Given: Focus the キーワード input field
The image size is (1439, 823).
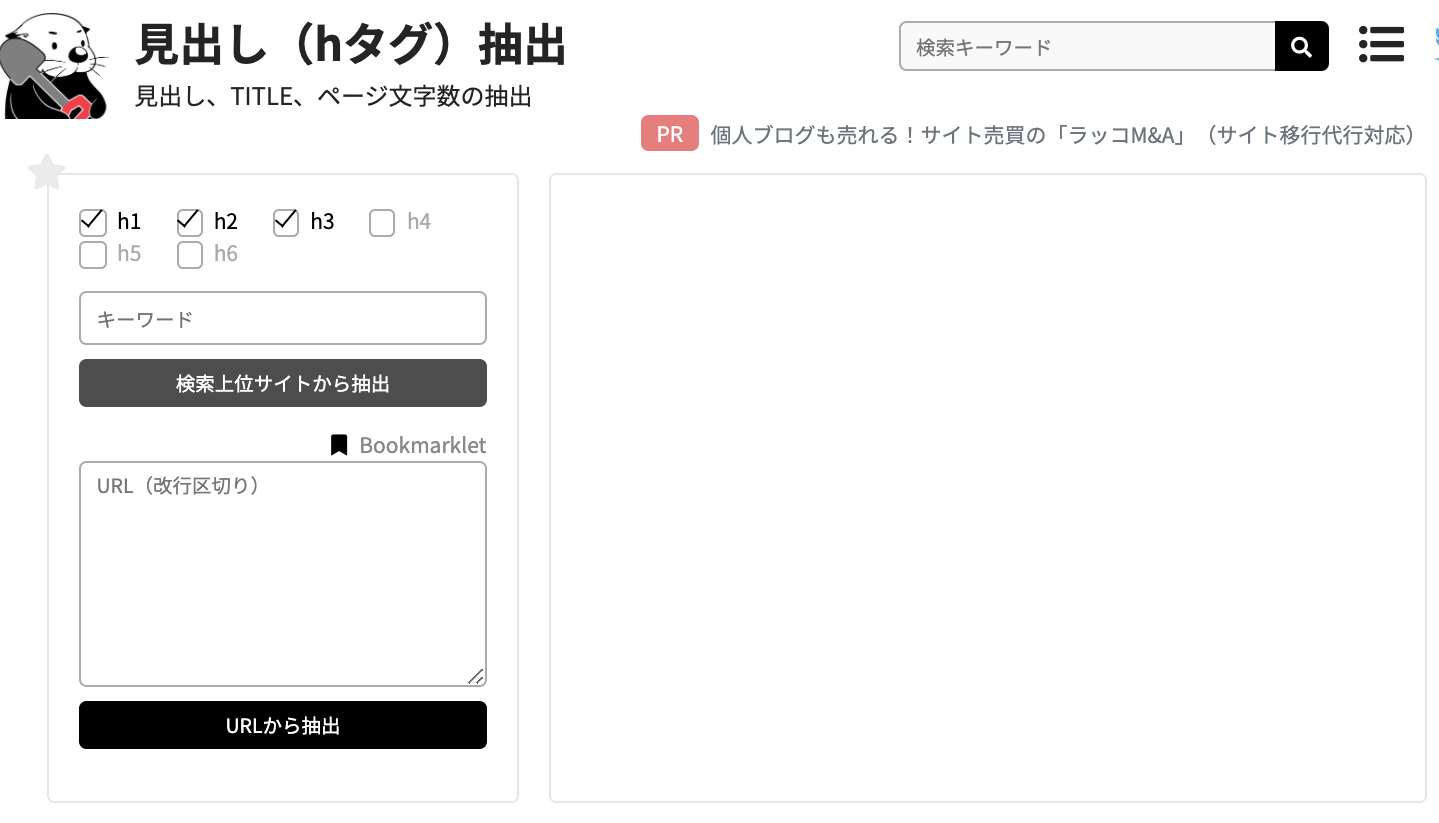Looking at the screenshot, I should pyautogui.click(x=283, y=318).
